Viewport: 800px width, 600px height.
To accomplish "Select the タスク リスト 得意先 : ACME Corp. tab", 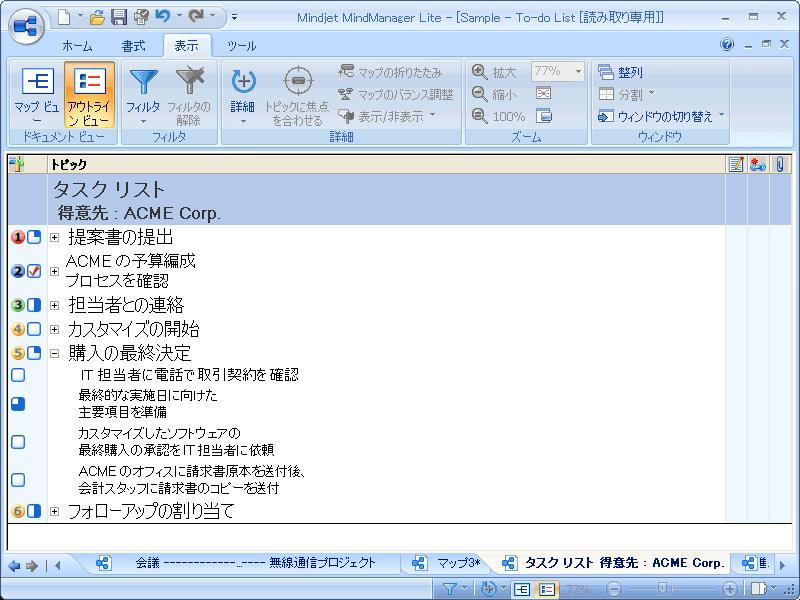I will [x=613, y=563].
